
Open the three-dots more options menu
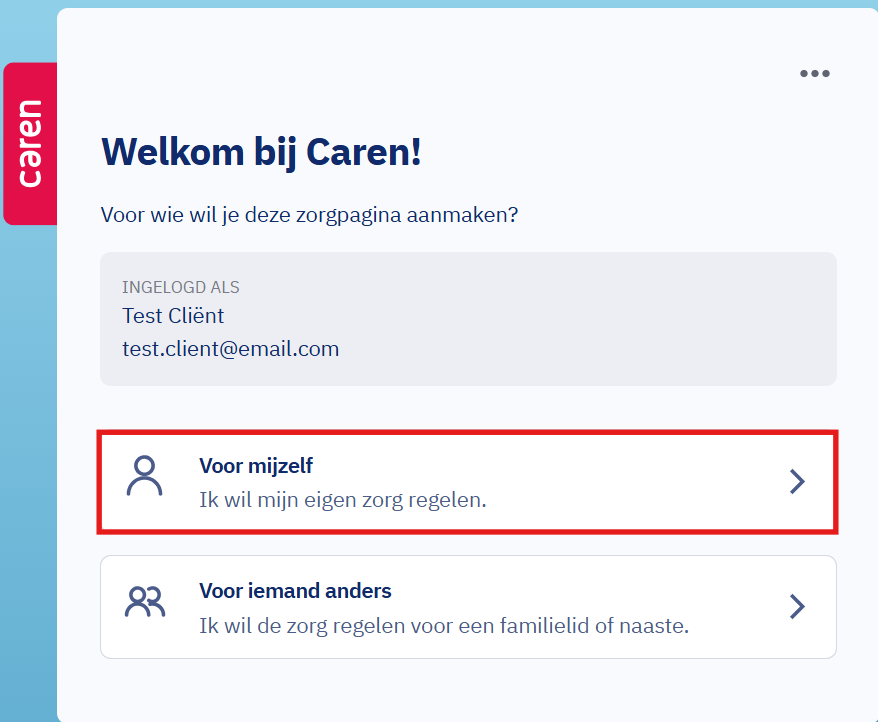point(814,73)
